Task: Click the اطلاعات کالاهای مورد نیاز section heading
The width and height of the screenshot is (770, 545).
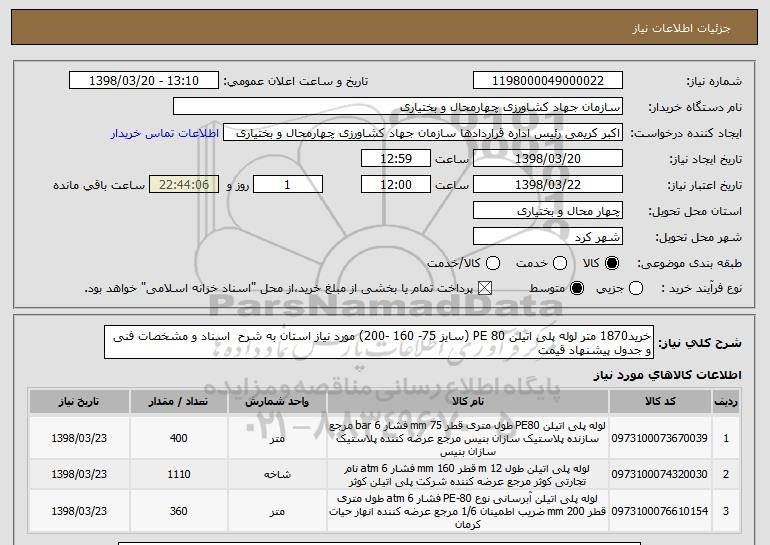Action: point(667,375)
